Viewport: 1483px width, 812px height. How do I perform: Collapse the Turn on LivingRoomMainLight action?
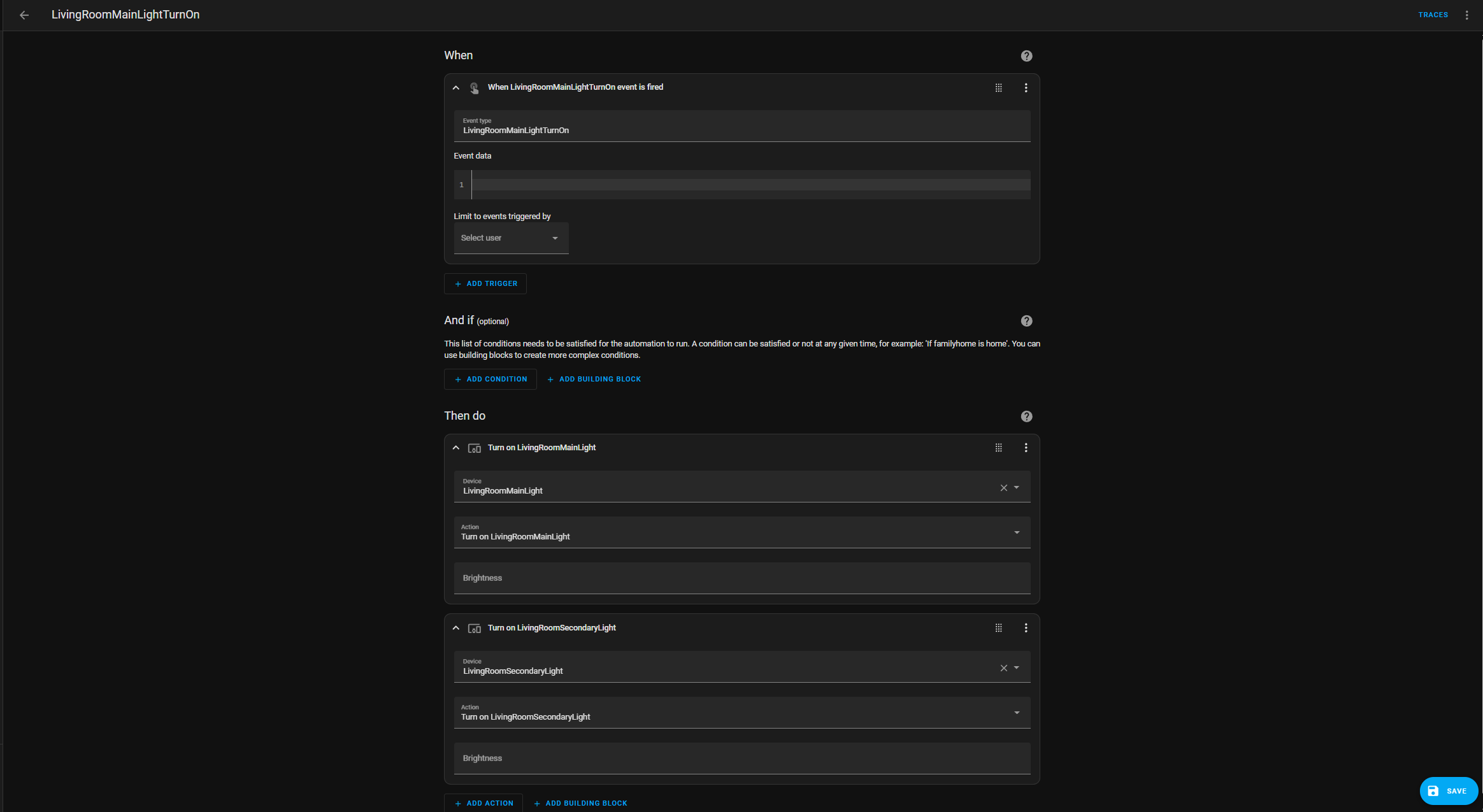click(x=456, y=448)
